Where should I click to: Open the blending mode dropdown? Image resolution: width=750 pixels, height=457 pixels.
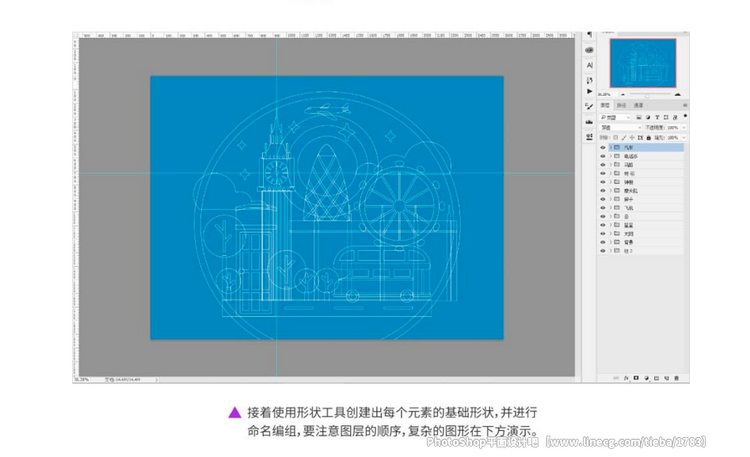pyautogui.click(x=621, y=128)
